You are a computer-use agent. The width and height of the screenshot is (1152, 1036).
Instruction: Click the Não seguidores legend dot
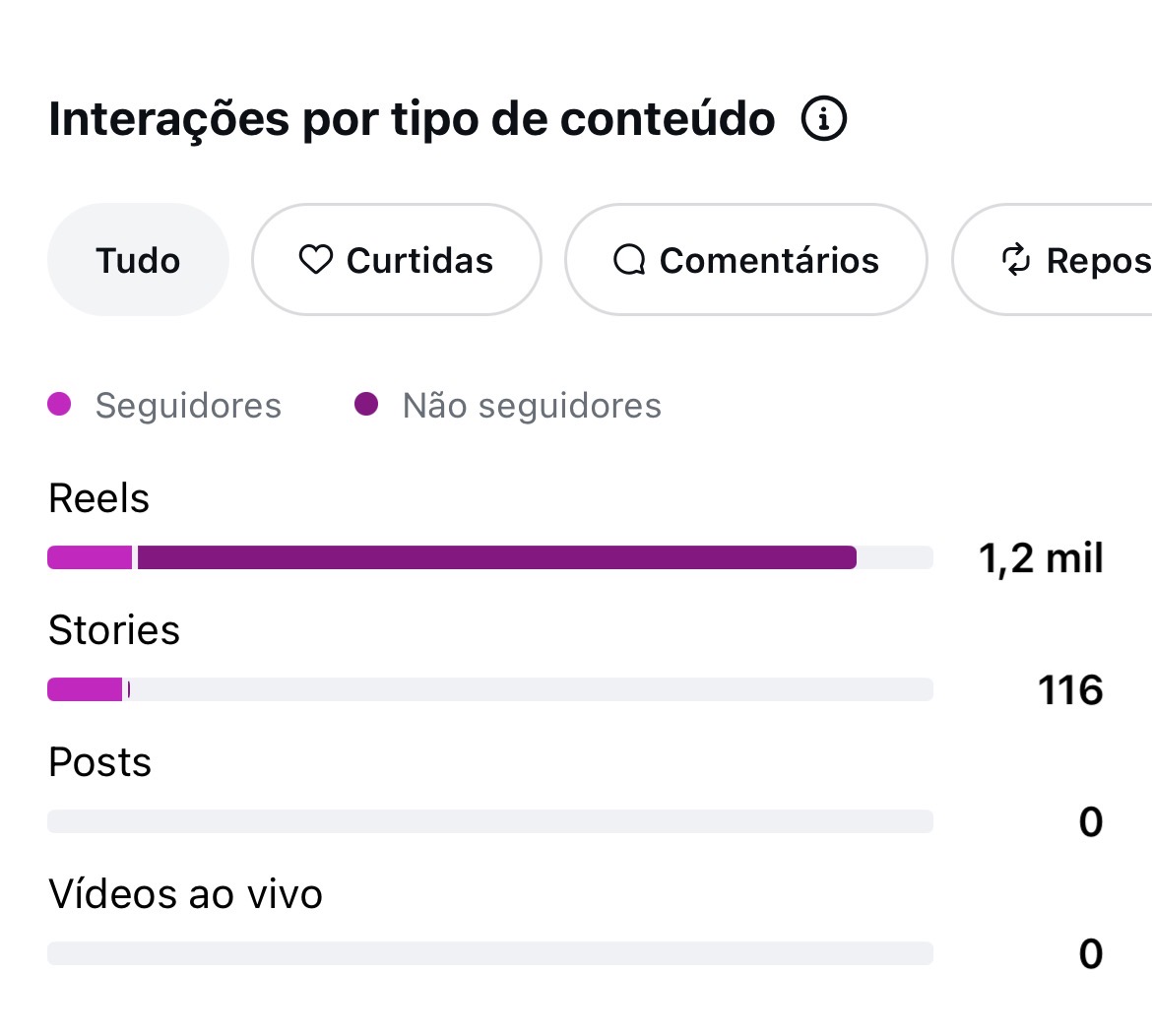(x=366, y=404)
